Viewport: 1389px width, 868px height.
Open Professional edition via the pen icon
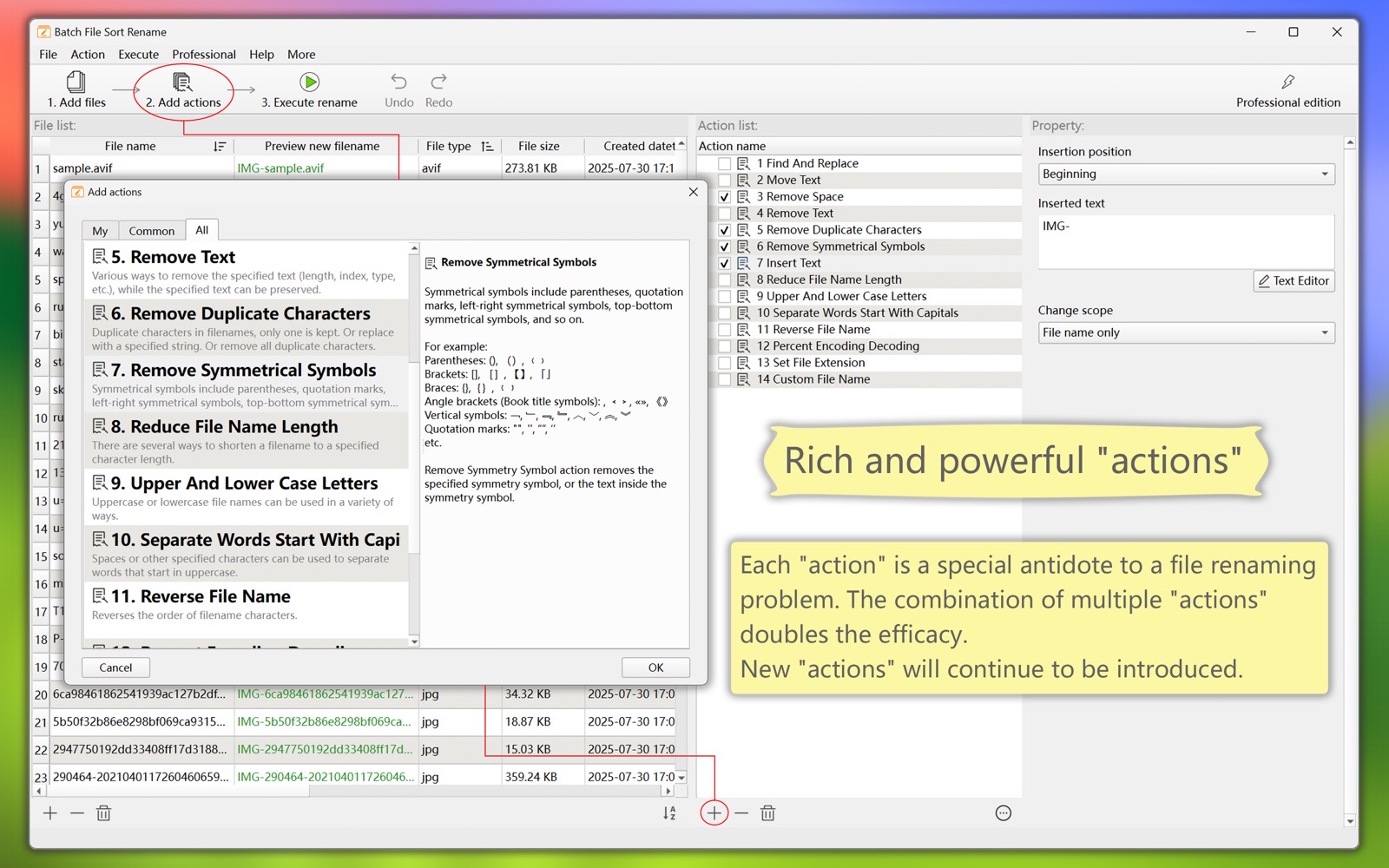(x=1287, y=82)
